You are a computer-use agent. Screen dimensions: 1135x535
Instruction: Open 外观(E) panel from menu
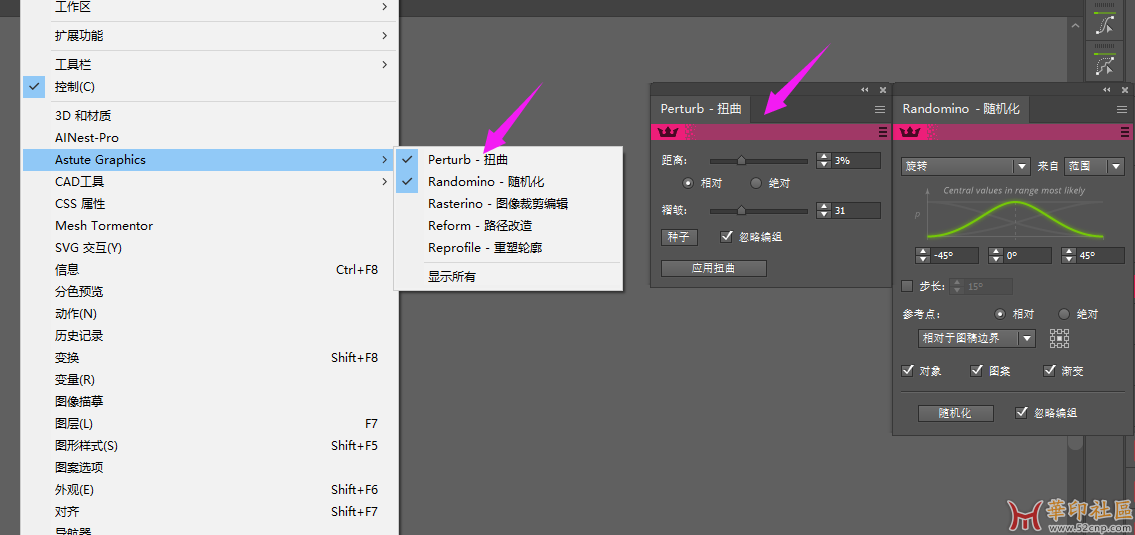click(211, 489)
